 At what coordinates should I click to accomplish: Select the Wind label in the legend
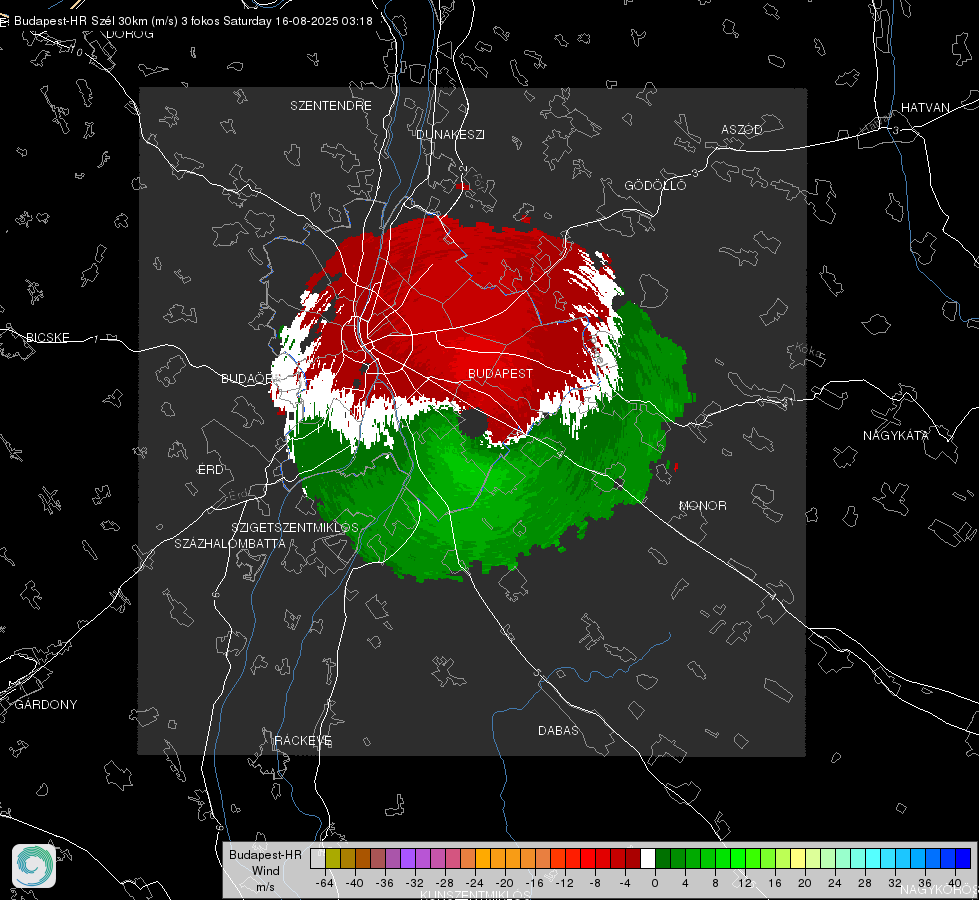[x=265, y=870]
